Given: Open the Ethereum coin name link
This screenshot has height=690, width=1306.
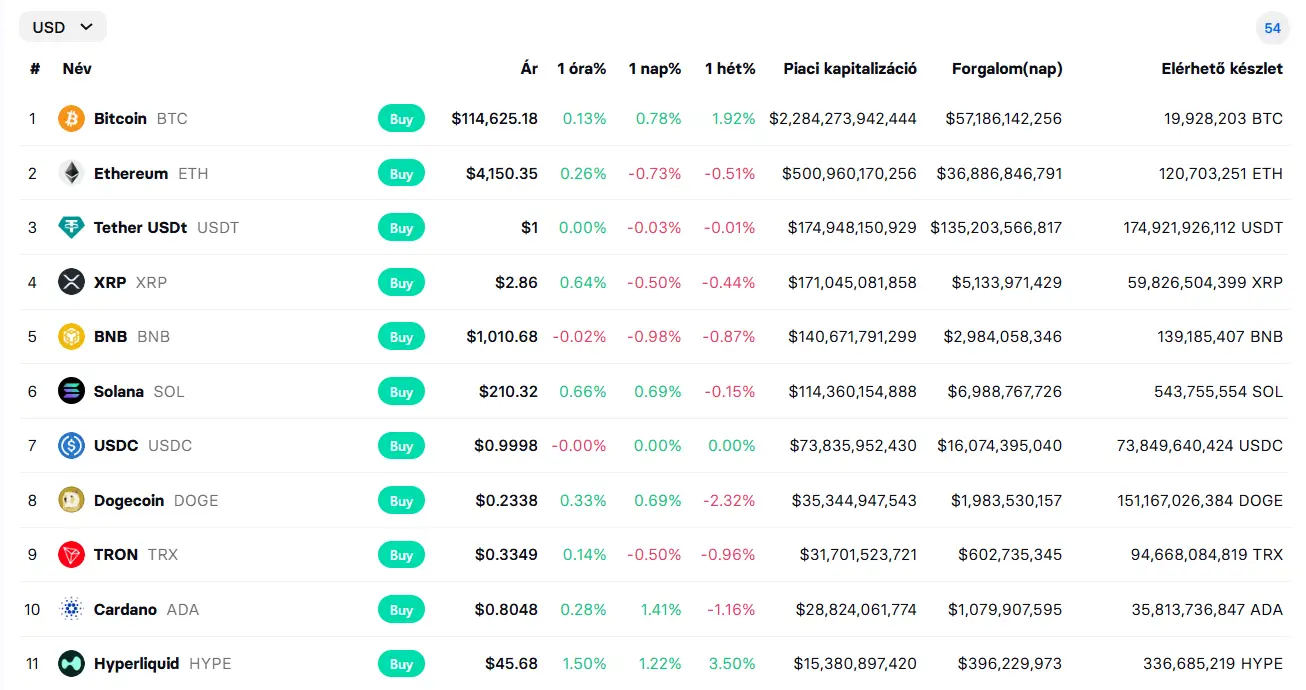Looking at the screenshot, I should tap(131, 174).
